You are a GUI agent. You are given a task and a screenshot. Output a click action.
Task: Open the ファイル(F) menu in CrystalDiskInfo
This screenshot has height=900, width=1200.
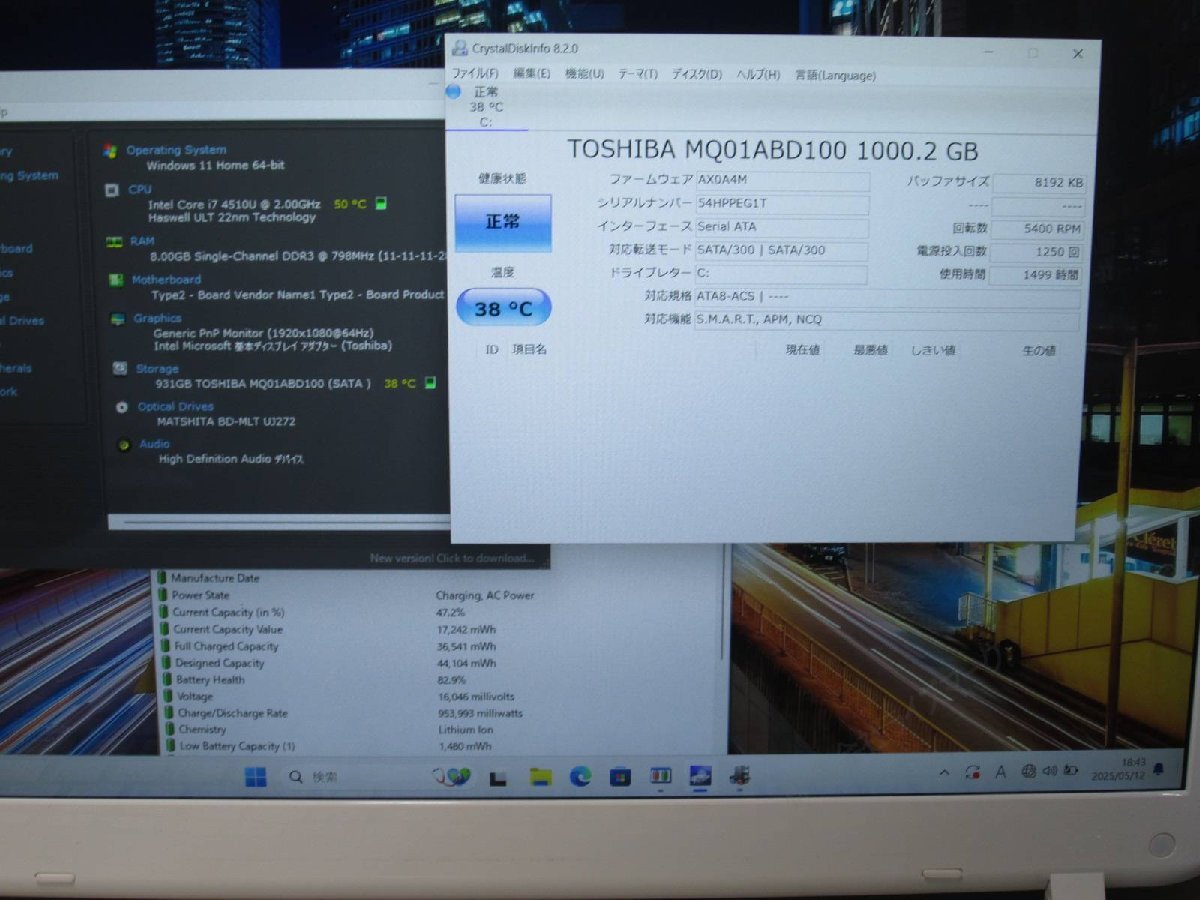(475, 74)
